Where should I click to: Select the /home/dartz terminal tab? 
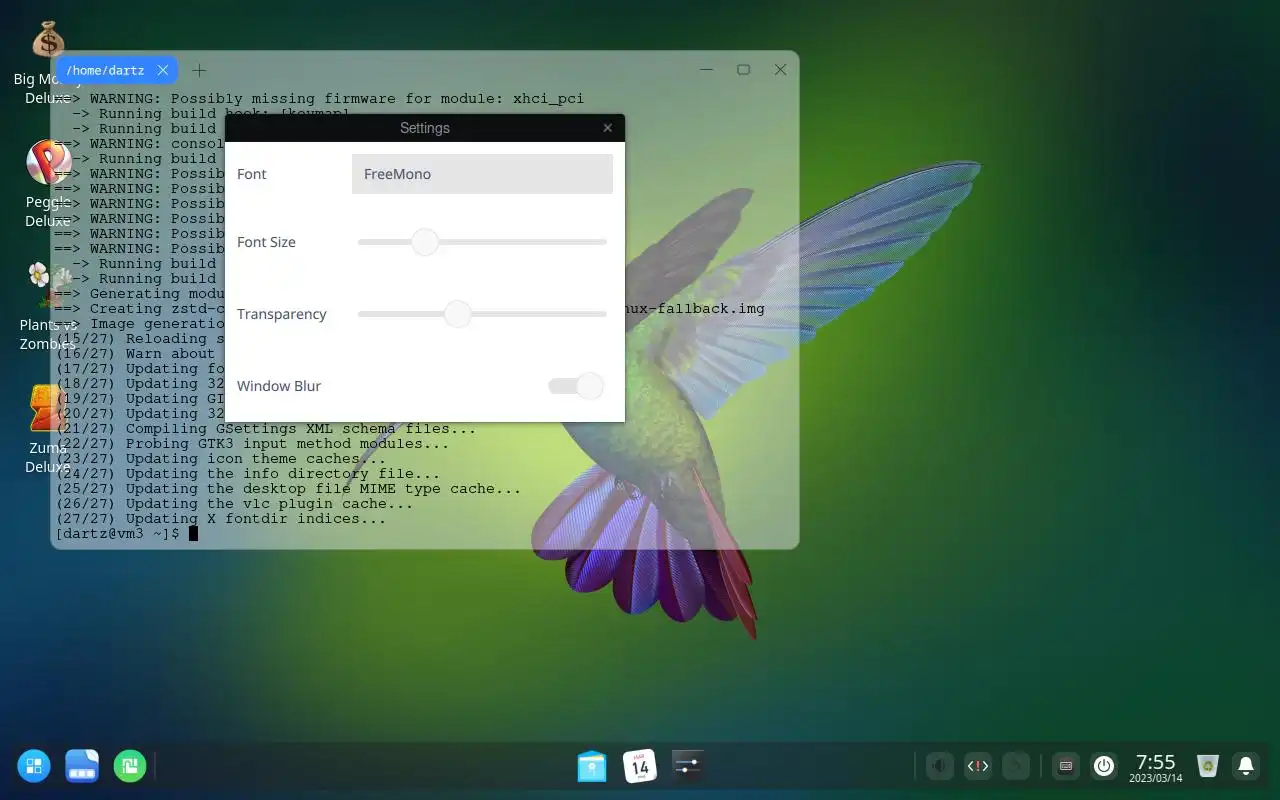click(105, 70)
